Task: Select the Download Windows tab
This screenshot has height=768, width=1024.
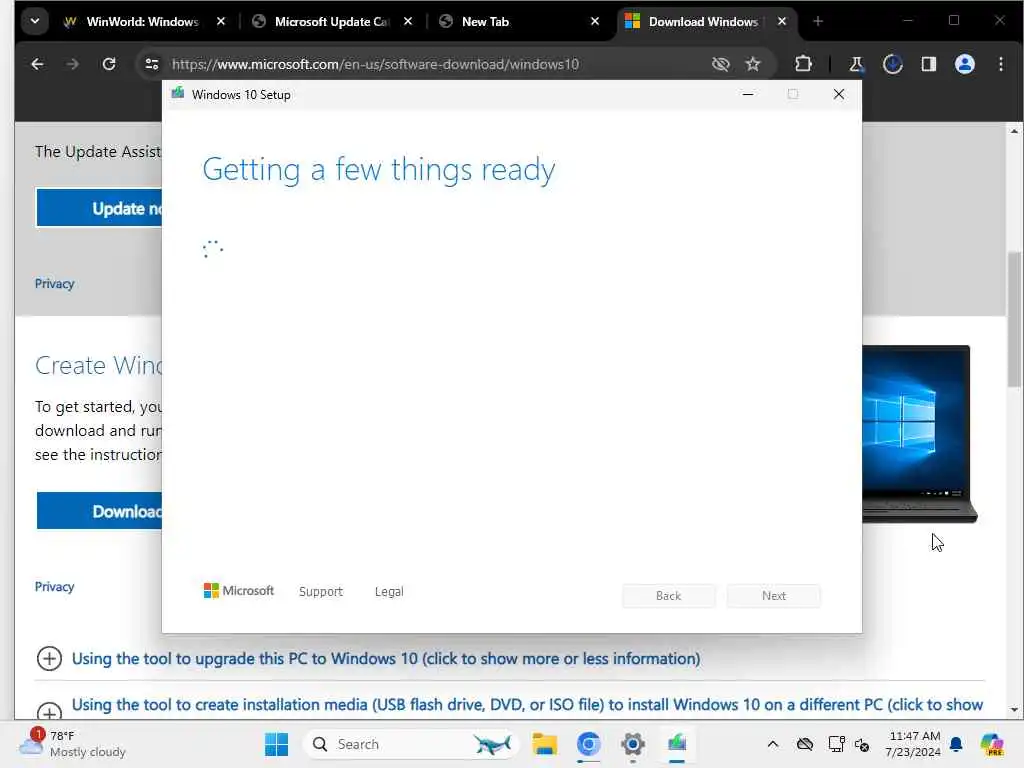Action: [704, 22]
